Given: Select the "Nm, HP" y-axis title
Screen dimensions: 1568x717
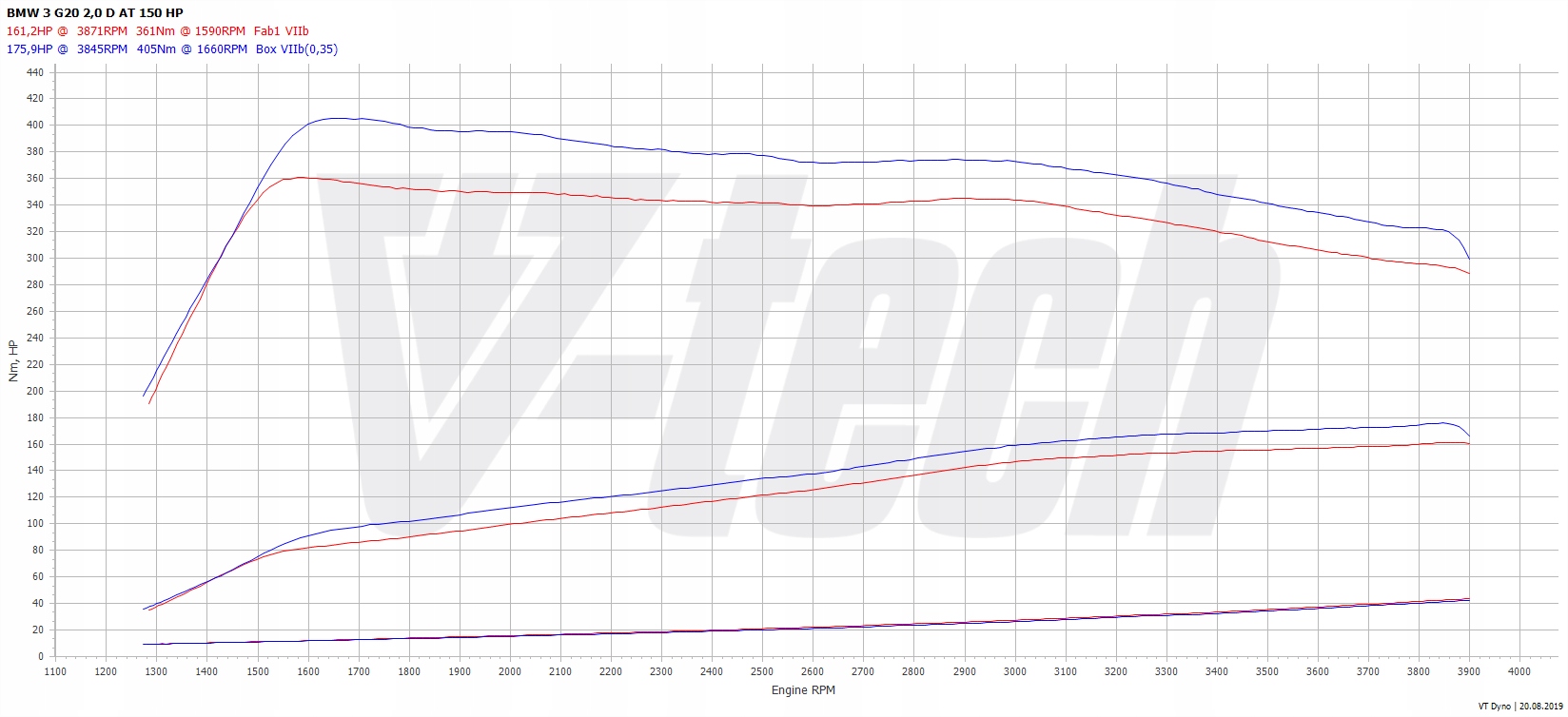Looking at the screenshot, I should click(x=13, y=362).
